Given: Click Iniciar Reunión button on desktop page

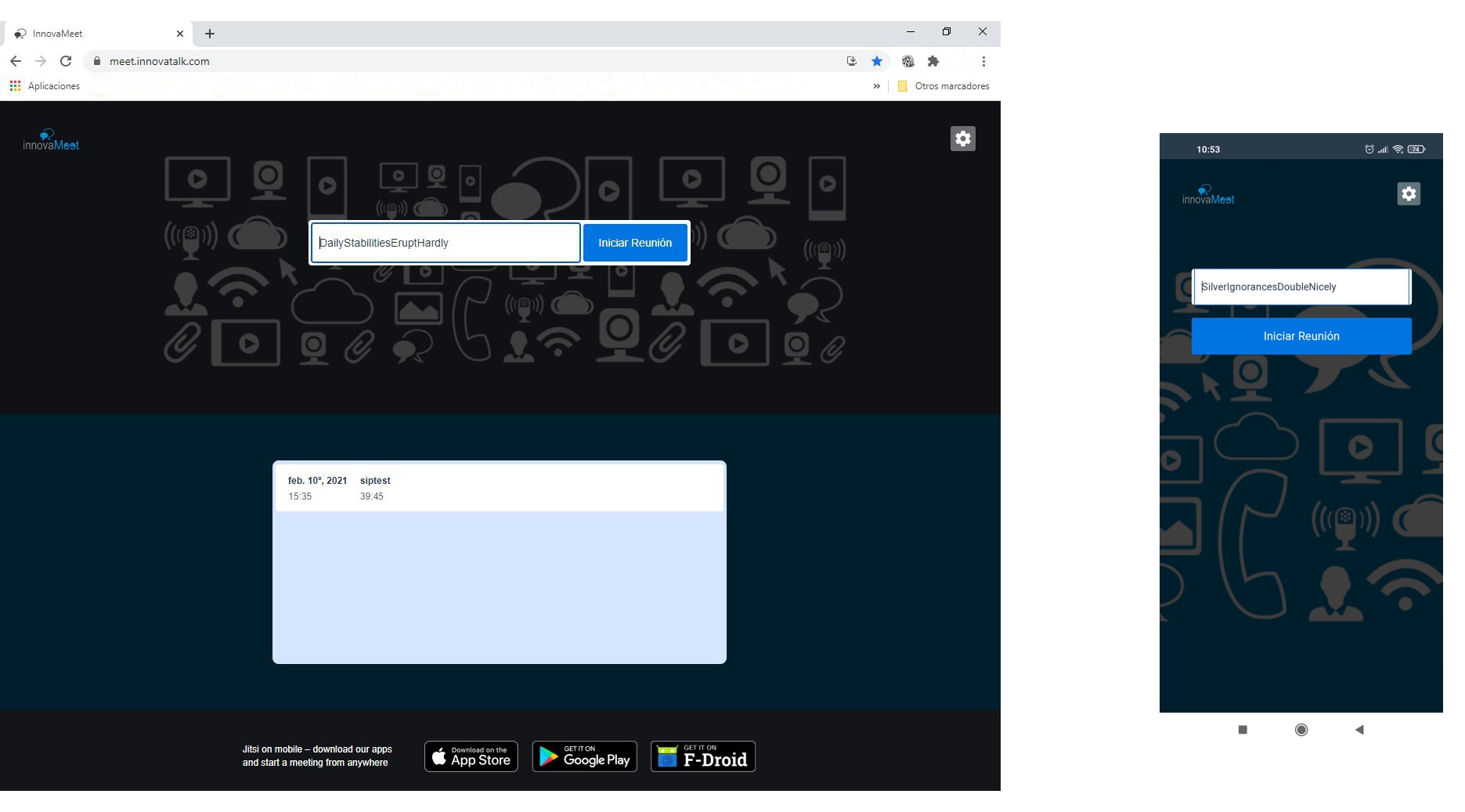Looking at the screenshot, I should click(634, 243).
